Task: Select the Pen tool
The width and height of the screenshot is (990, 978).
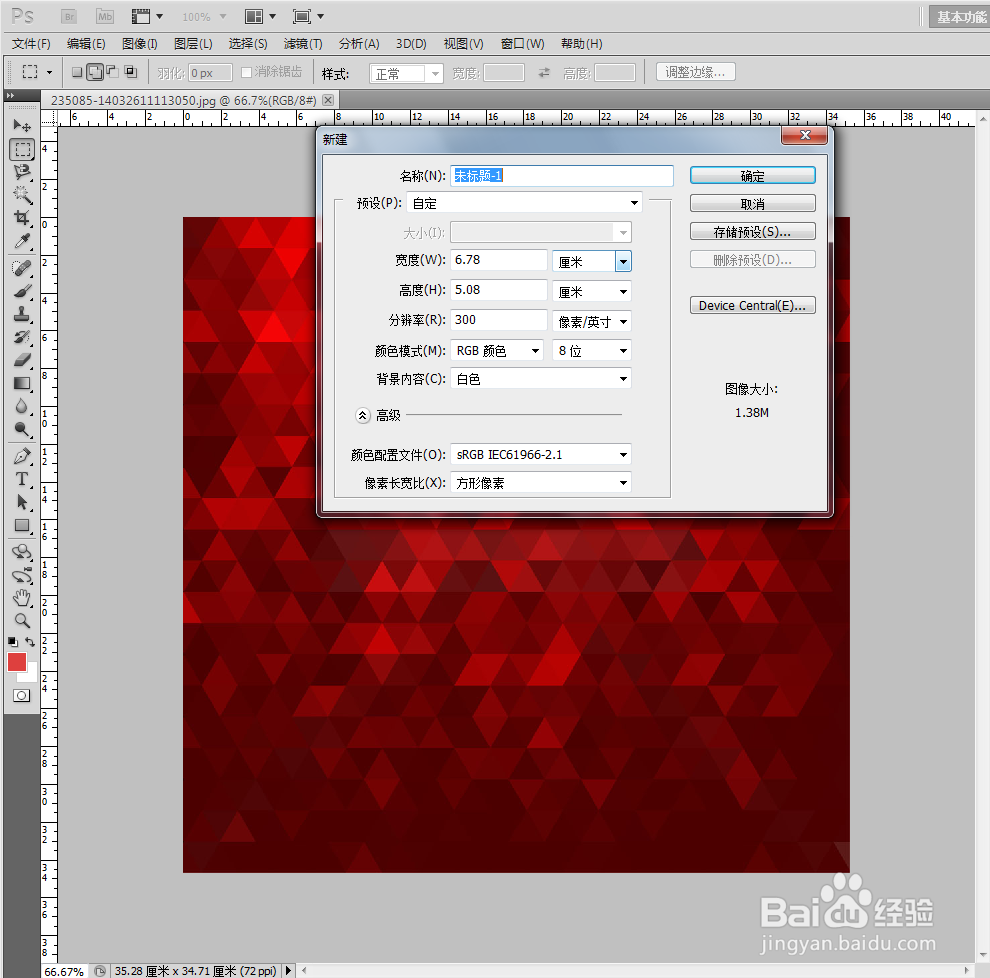Action: tap(22, 456)
